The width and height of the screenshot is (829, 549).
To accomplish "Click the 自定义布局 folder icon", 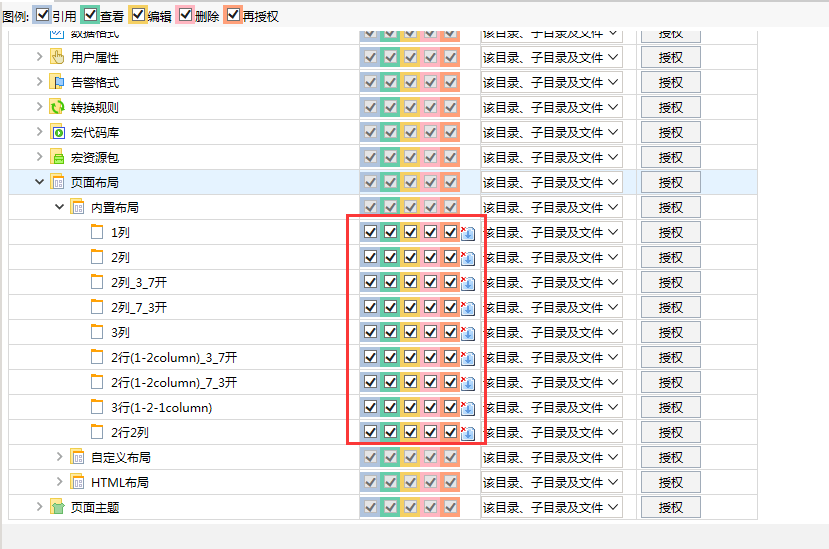I will pyautogui.click(x=77, y=457).
